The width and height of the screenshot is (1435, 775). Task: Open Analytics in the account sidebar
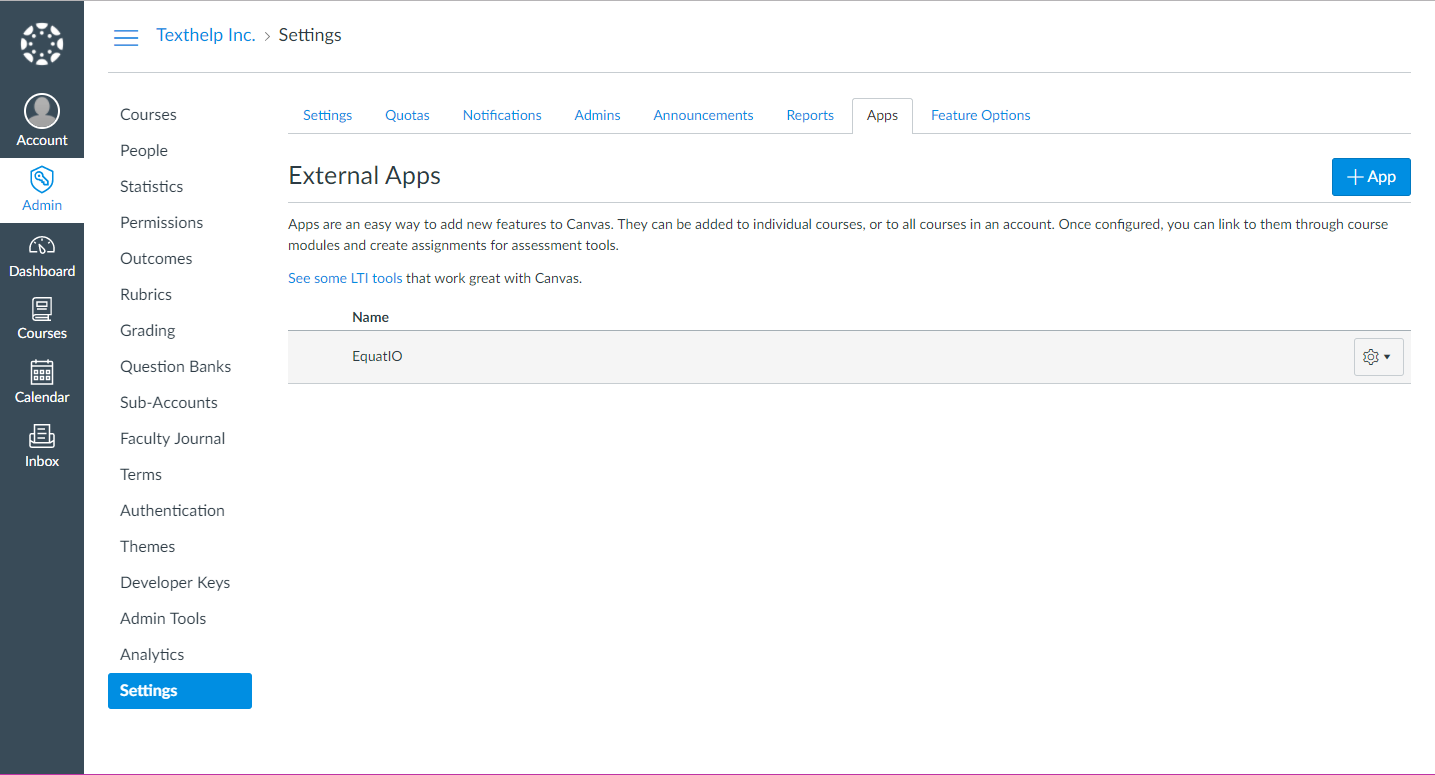pyautogui.click(x=152, y=654)
